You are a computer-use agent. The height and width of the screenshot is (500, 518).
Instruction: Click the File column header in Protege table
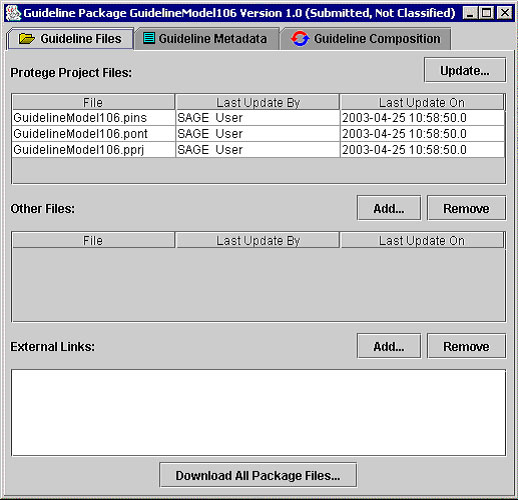[x=93, y=102]
